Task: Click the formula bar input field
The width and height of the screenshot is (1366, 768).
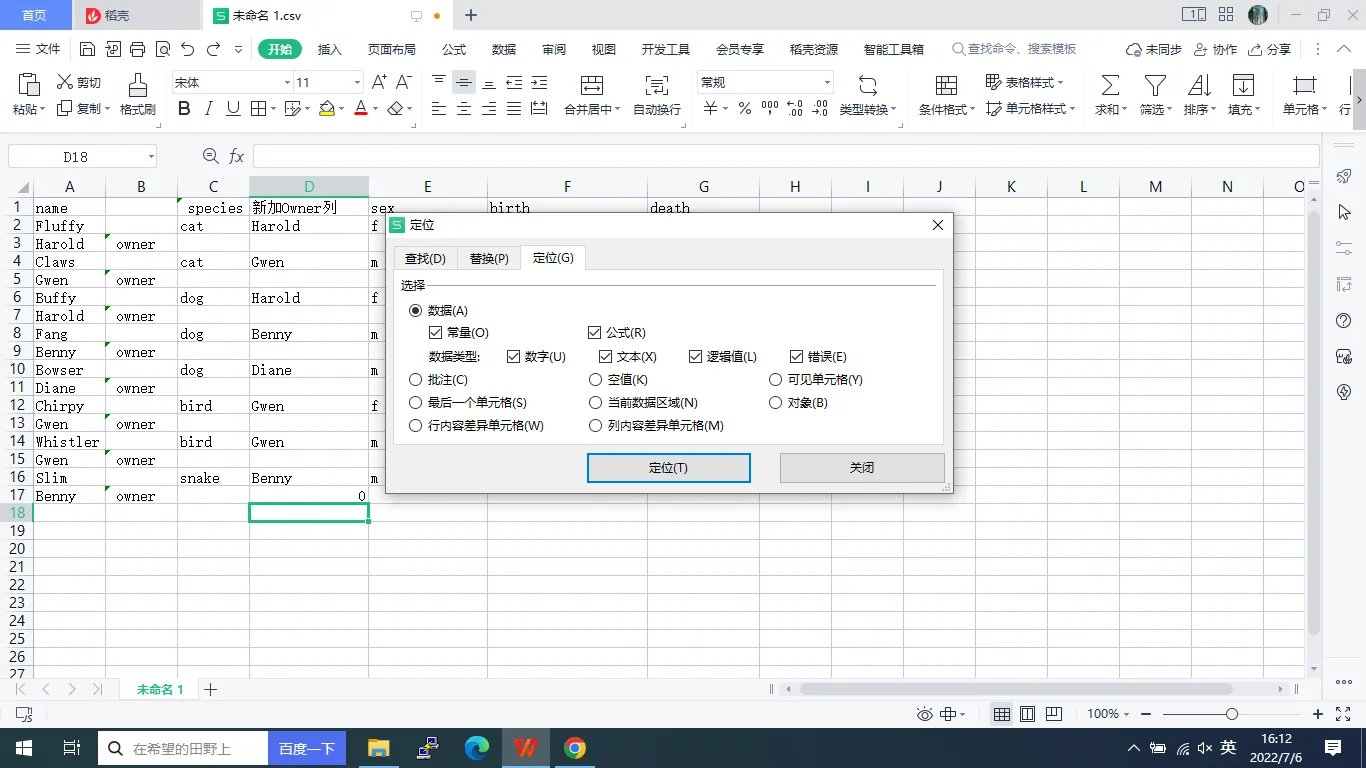Action: pos(786,156)
